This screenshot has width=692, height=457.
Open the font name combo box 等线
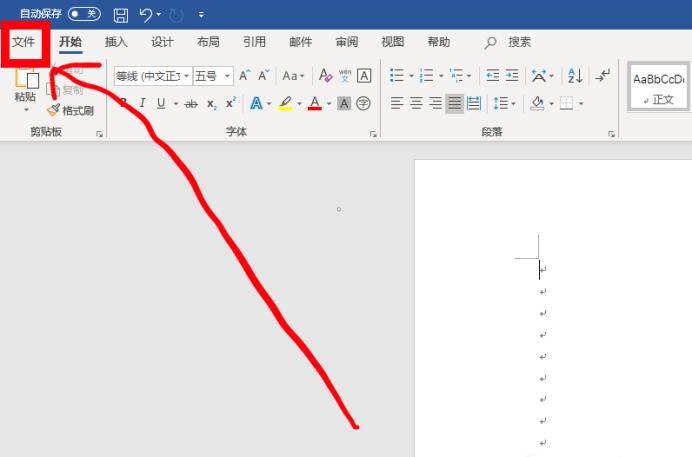coord(153,76)
